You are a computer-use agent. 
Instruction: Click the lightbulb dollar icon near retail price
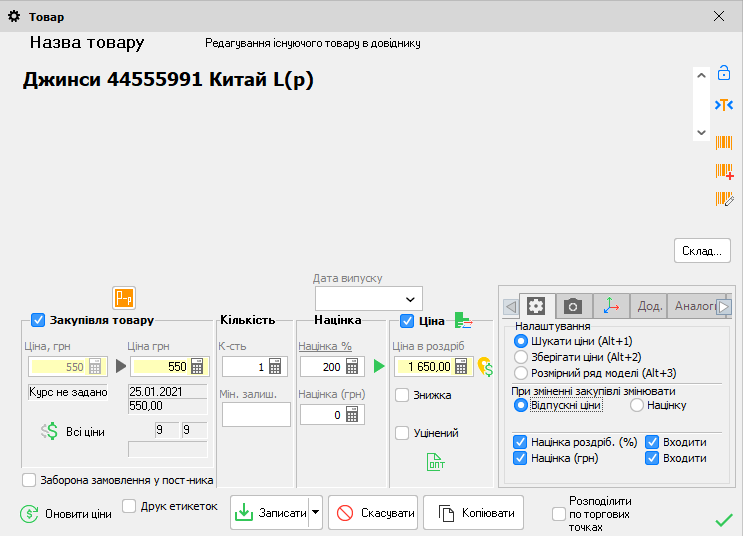(x=485, y=367)
